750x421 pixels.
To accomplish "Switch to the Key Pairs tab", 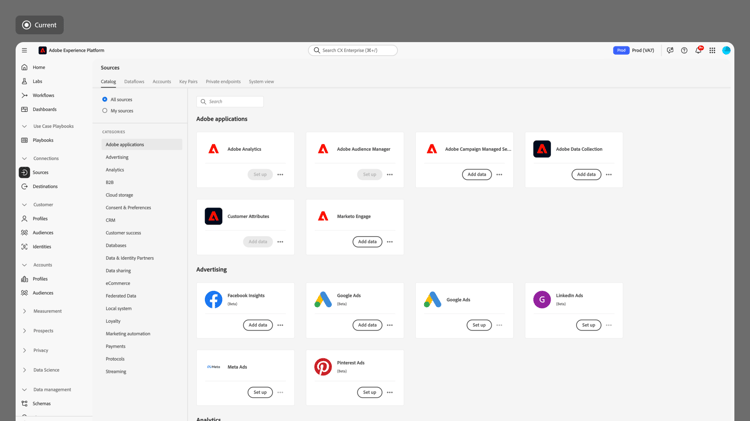I will coord(188,82).
